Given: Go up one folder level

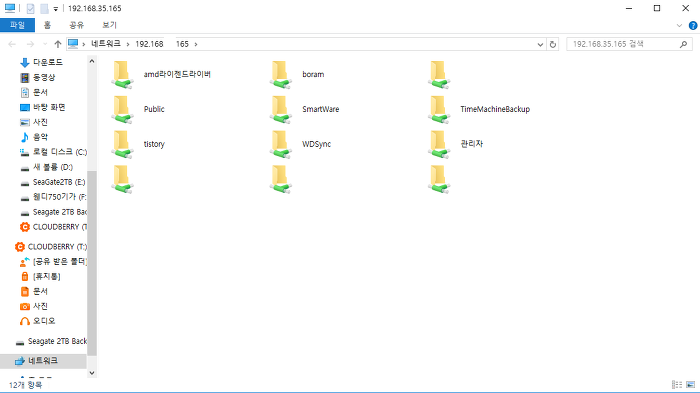Looking at the screenshot, I should click(58, 44).
